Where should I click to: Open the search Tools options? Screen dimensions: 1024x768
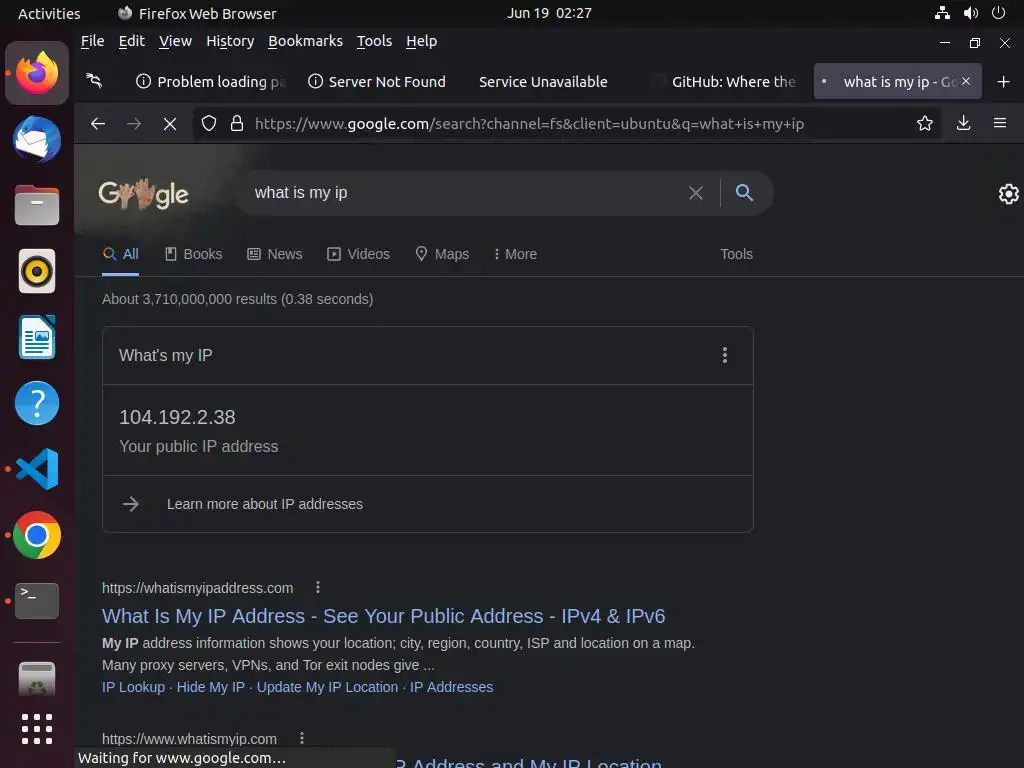click(x=737, y=254)
